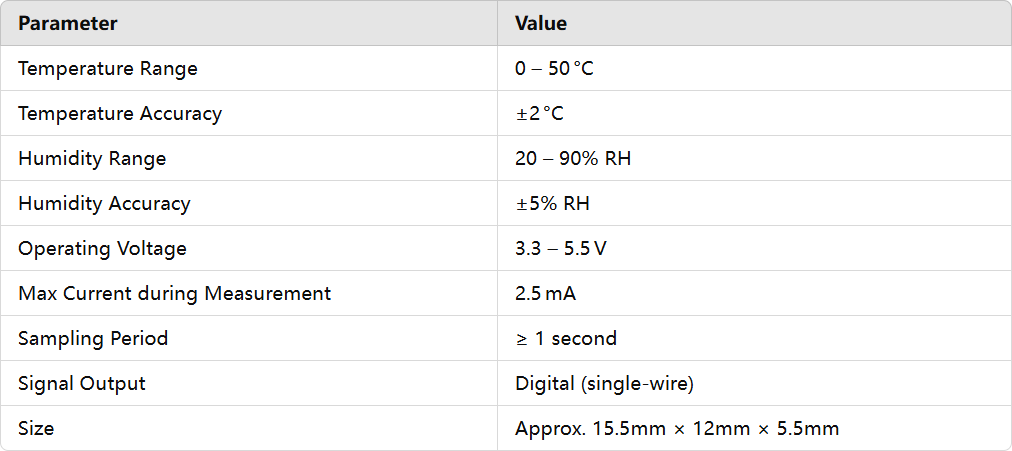Select Max Current during Measurement cell
1012x451 pixels.
(174, 293)
